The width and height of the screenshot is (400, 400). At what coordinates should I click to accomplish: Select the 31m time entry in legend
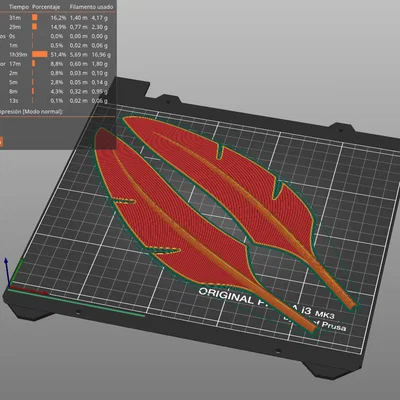[x=15, y=18]
